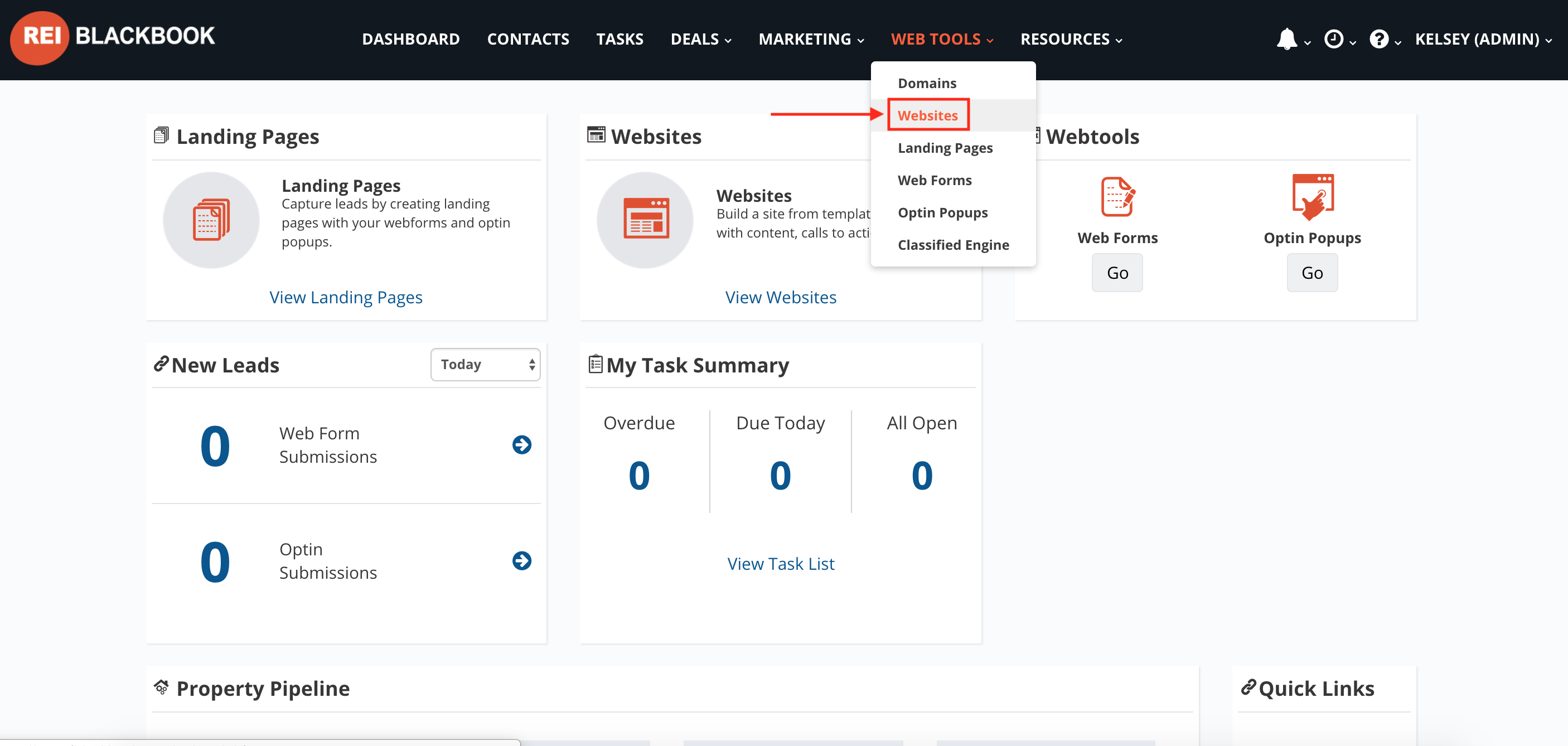Viewport: 1568px width, 746px height.
Task: Select Classified Engine in dropdown menu
Action: coord(953,245)
